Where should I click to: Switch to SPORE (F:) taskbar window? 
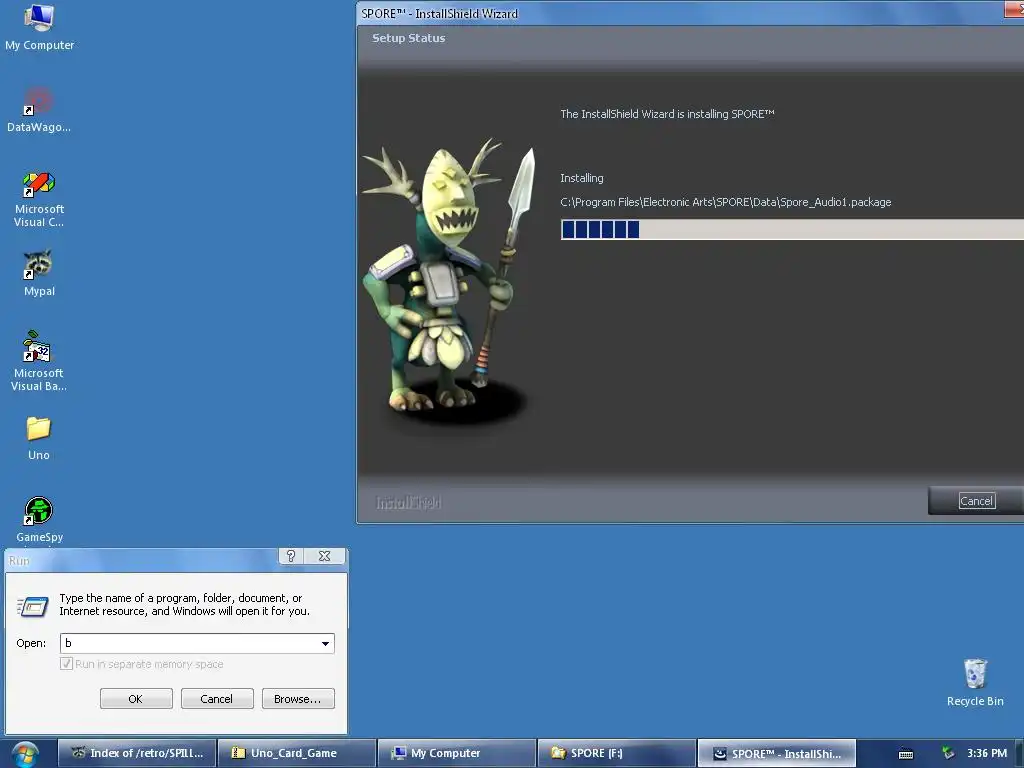pyautogui.click(x=616, y=753)
